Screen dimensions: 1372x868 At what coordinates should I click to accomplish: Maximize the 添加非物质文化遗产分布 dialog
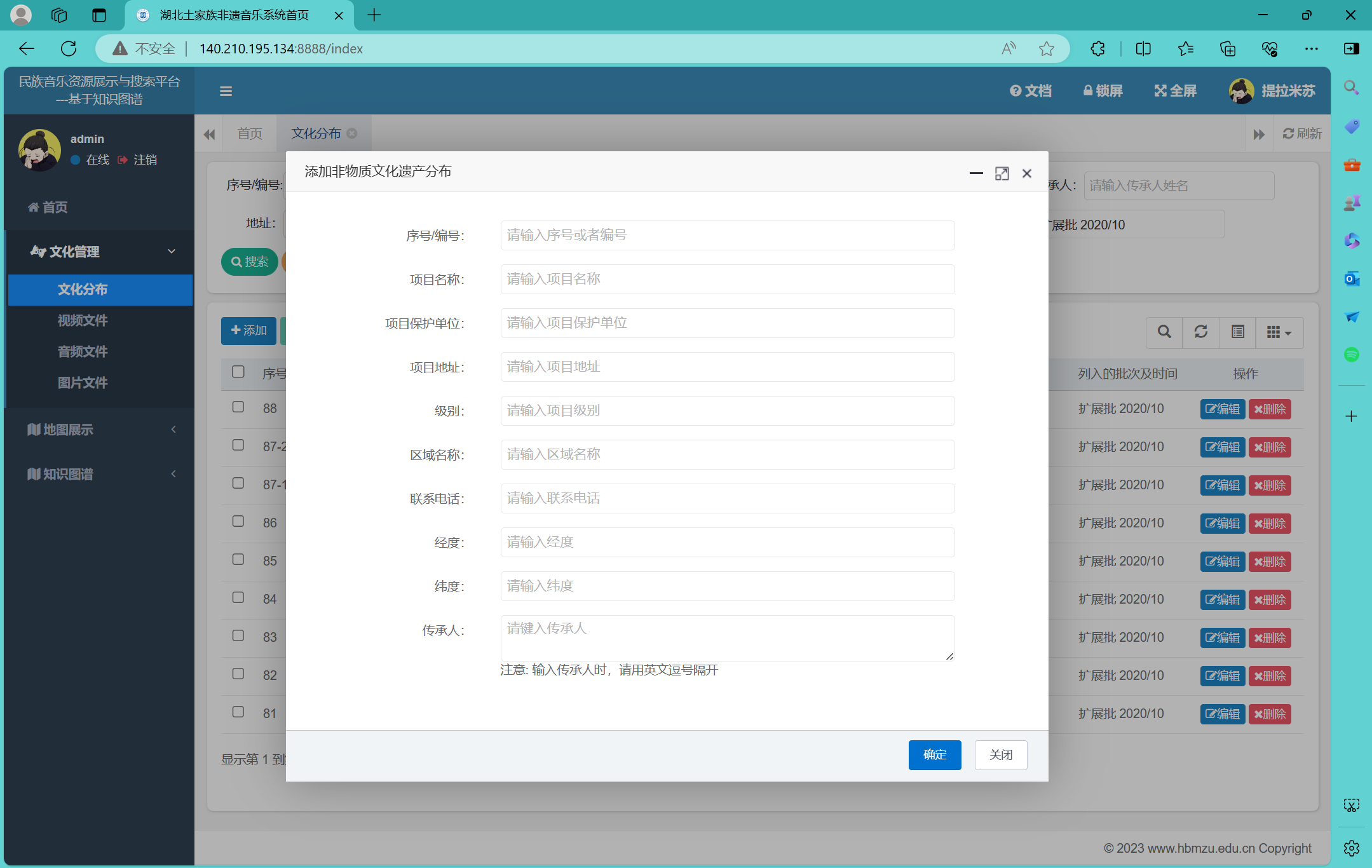point(1002,173)
